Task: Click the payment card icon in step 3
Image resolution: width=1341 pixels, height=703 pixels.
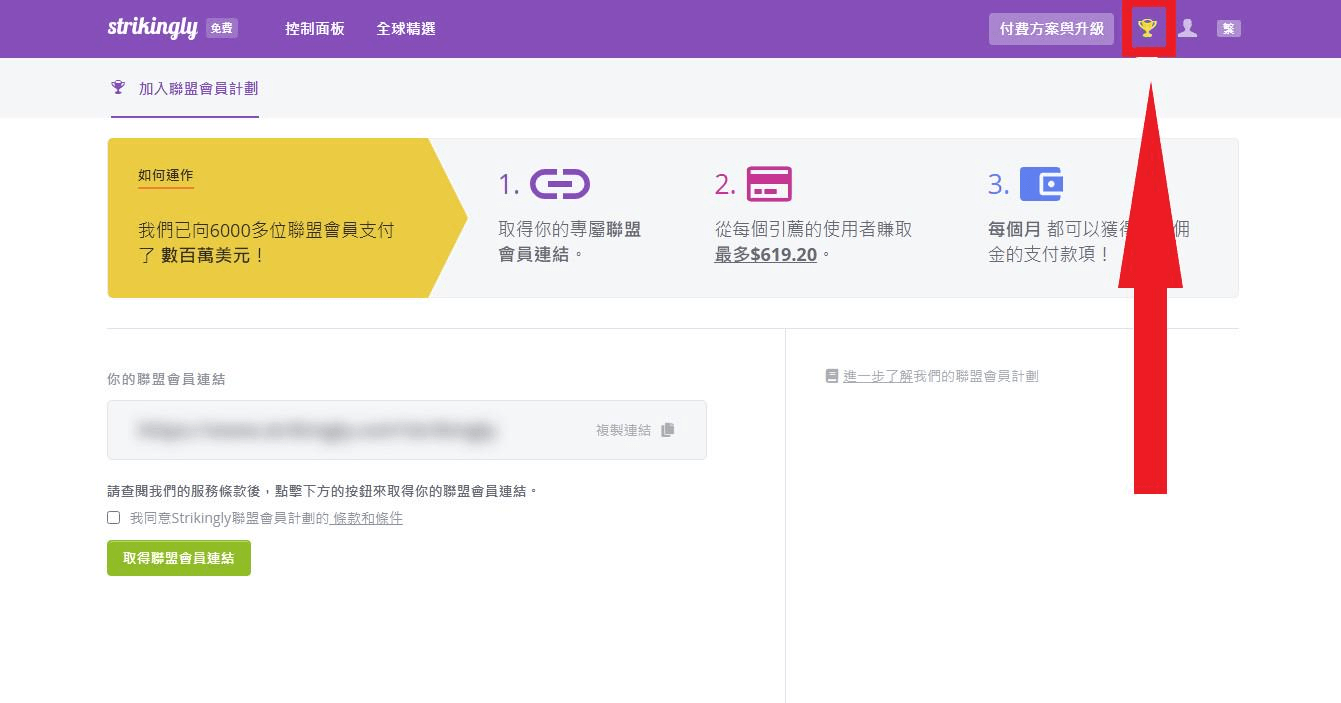Action: point(1041,183)
